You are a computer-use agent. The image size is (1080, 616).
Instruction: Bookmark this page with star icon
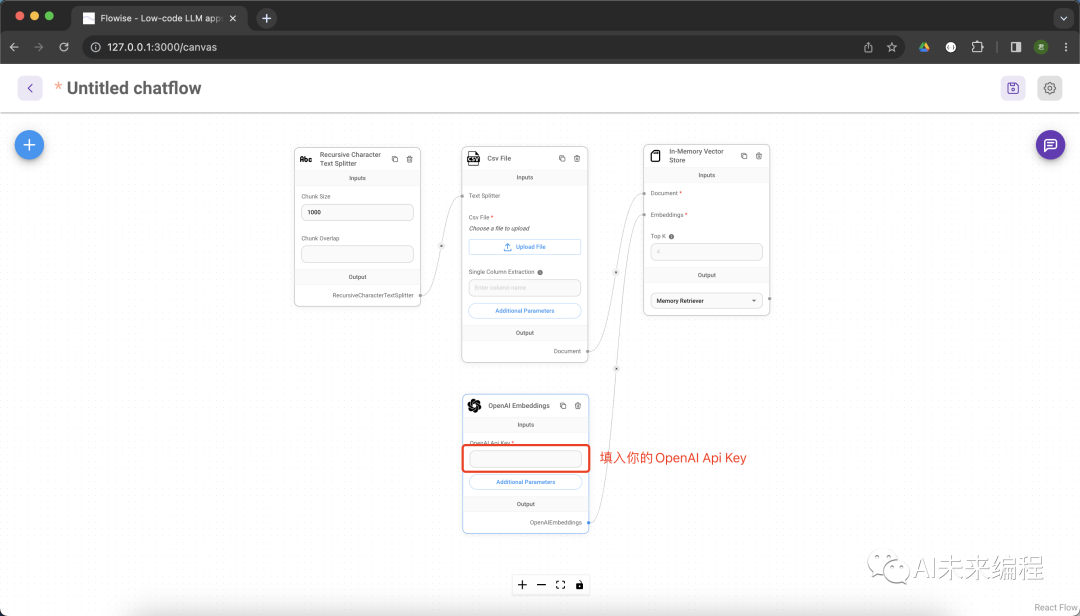click(x=892, y=47)
